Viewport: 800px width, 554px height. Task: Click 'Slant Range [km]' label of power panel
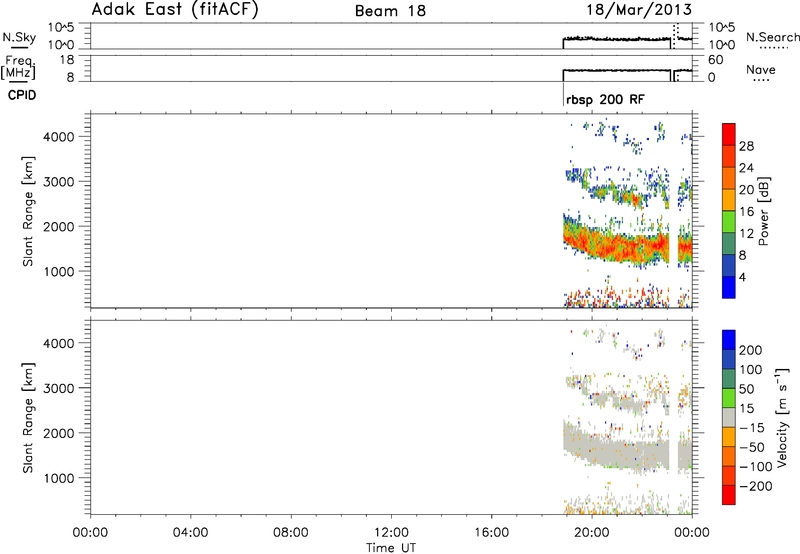[28, 211]
